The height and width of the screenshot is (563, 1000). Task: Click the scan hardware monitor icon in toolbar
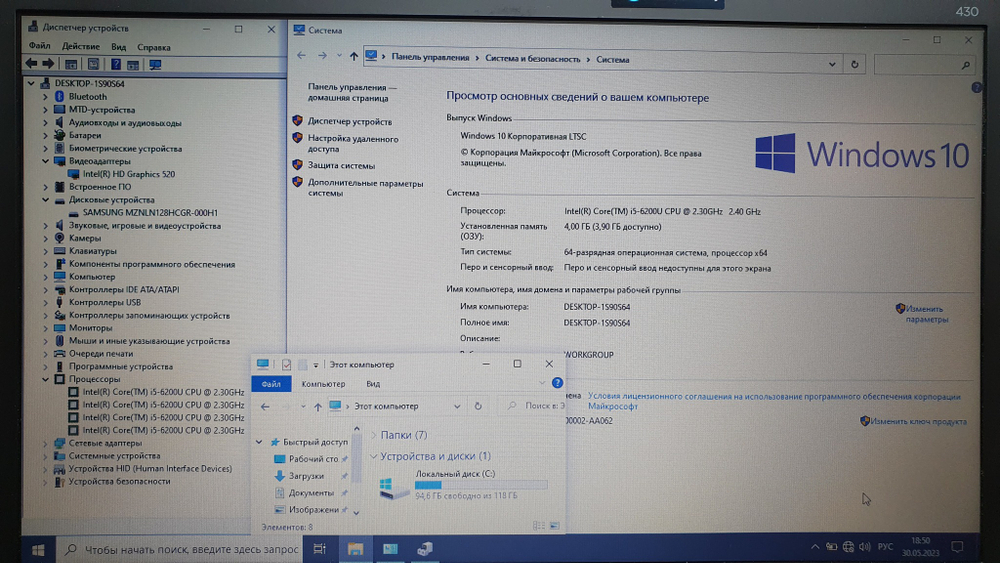155,64
